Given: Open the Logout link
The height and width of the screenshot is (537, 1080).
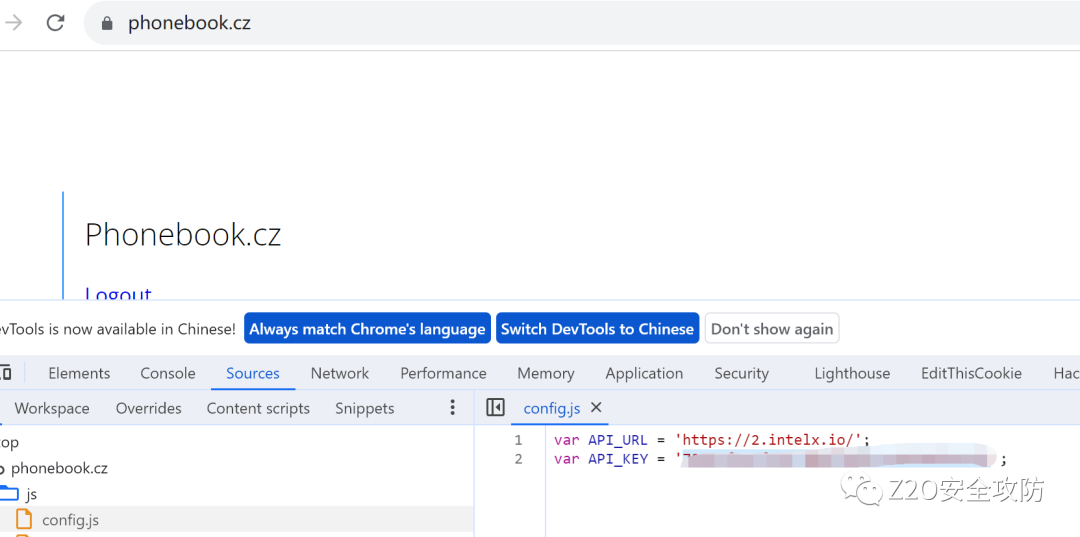Looking at the screenshot, I should pyautogui.click(x=118, y=295).
